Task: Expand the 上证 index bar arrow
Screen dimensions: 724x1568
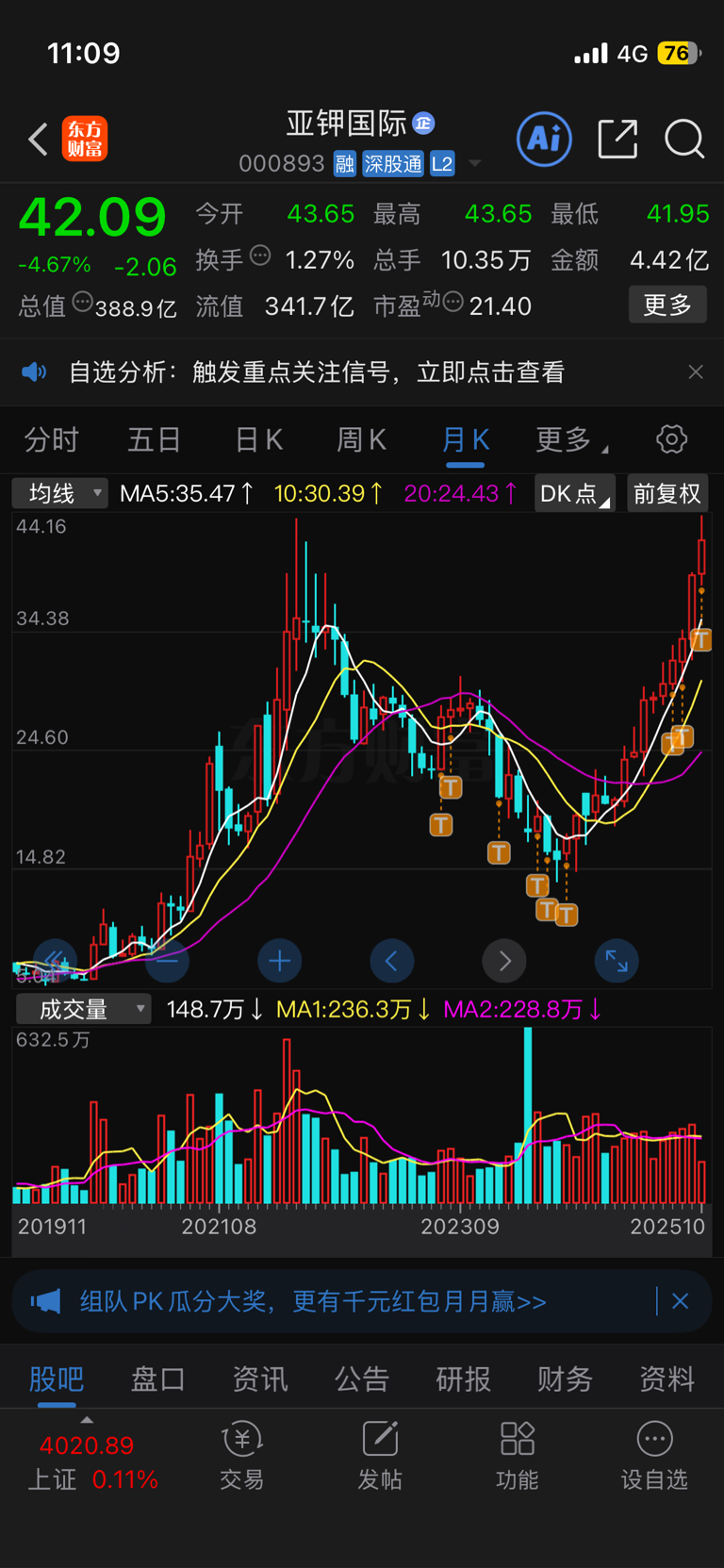Action: (87, 1420)
